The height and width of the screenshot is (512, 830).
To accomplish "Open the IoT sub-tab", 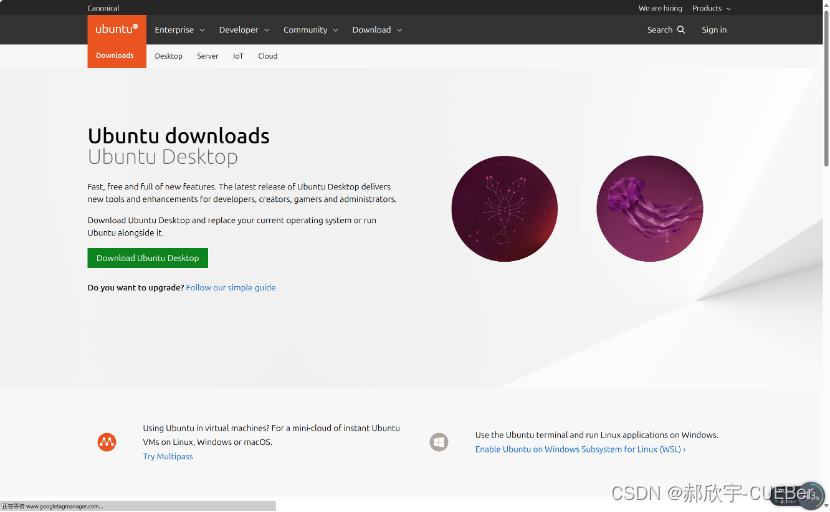I will click(x=238, y=56).
